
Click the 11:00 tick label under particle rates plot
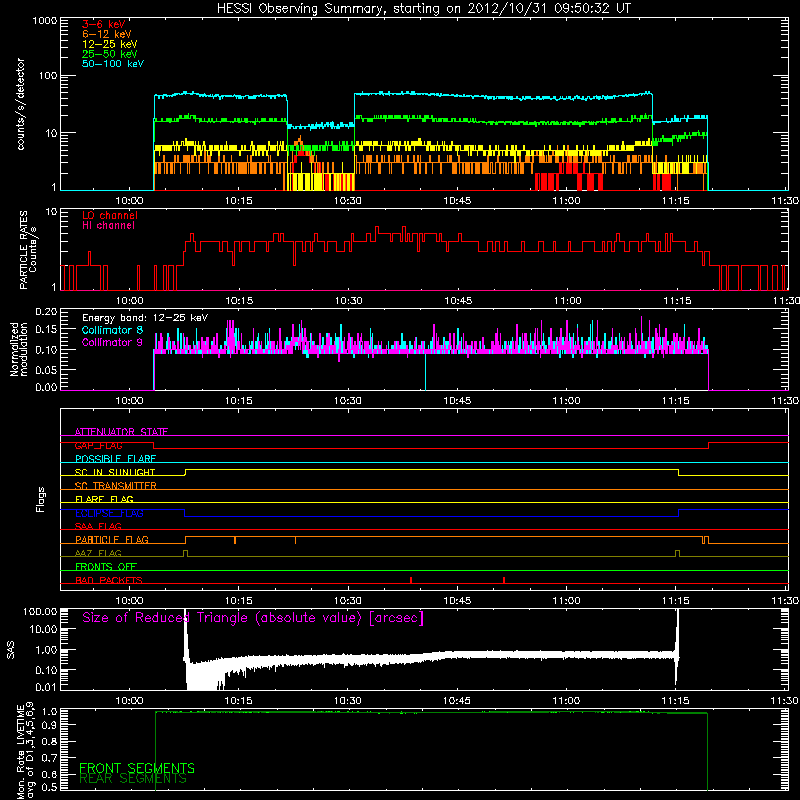567,301
